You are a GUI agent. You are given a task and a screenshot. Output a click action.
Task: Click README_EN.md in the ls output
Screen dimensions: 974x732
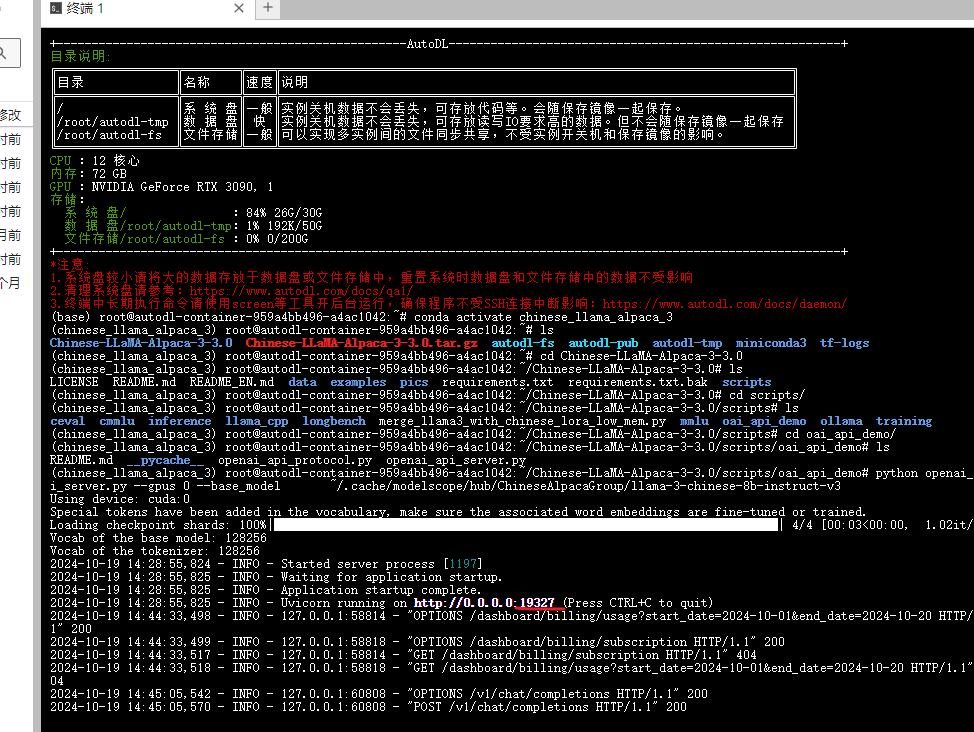click(231, 382)
